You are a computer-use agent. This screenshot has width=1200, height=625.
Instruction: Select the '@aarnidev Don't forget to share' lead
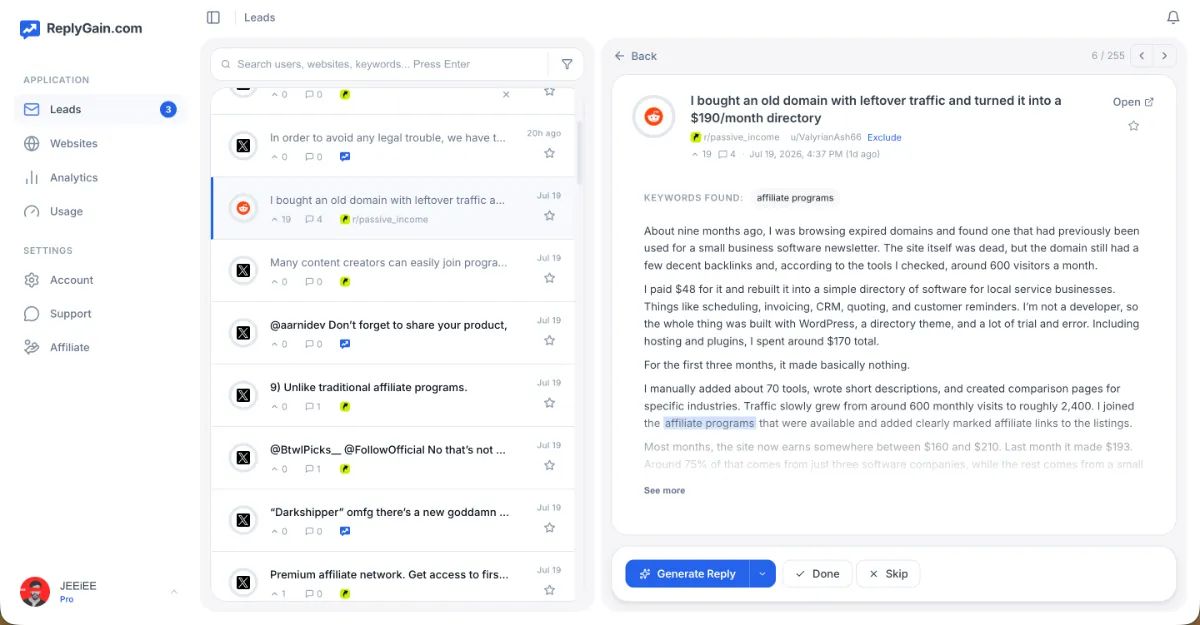click(393, 333)
